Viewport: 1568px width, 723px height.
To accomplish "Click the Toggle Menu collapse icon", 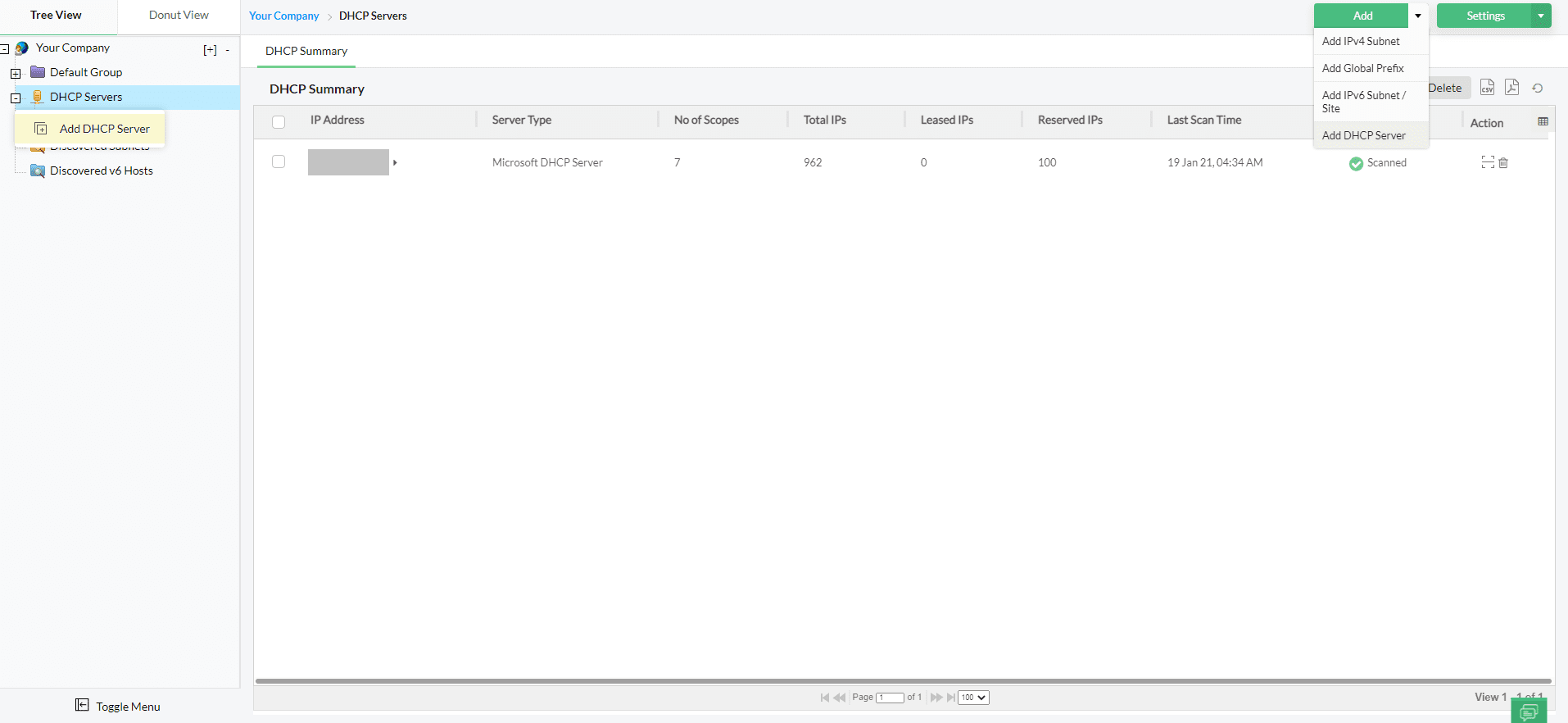I will coord(82,705).
